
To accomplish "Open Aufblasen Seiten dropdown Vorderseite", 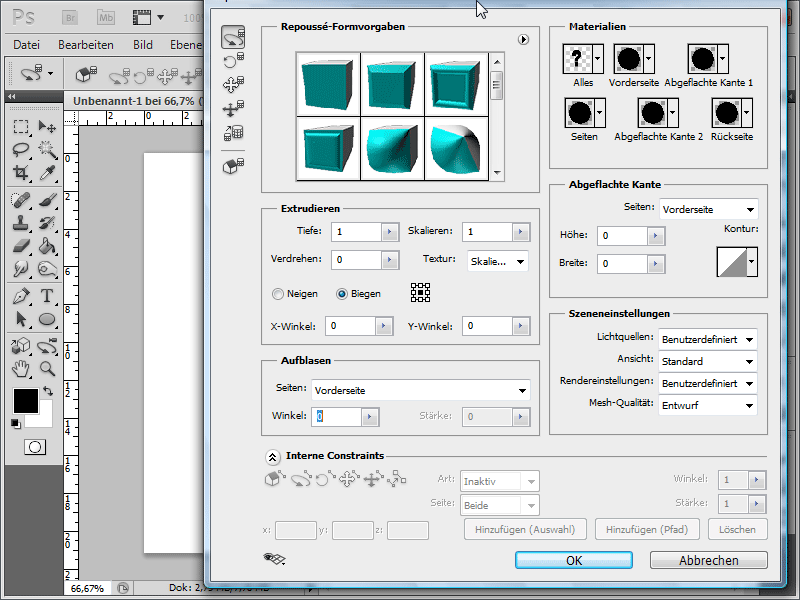I will pos(421,390).
